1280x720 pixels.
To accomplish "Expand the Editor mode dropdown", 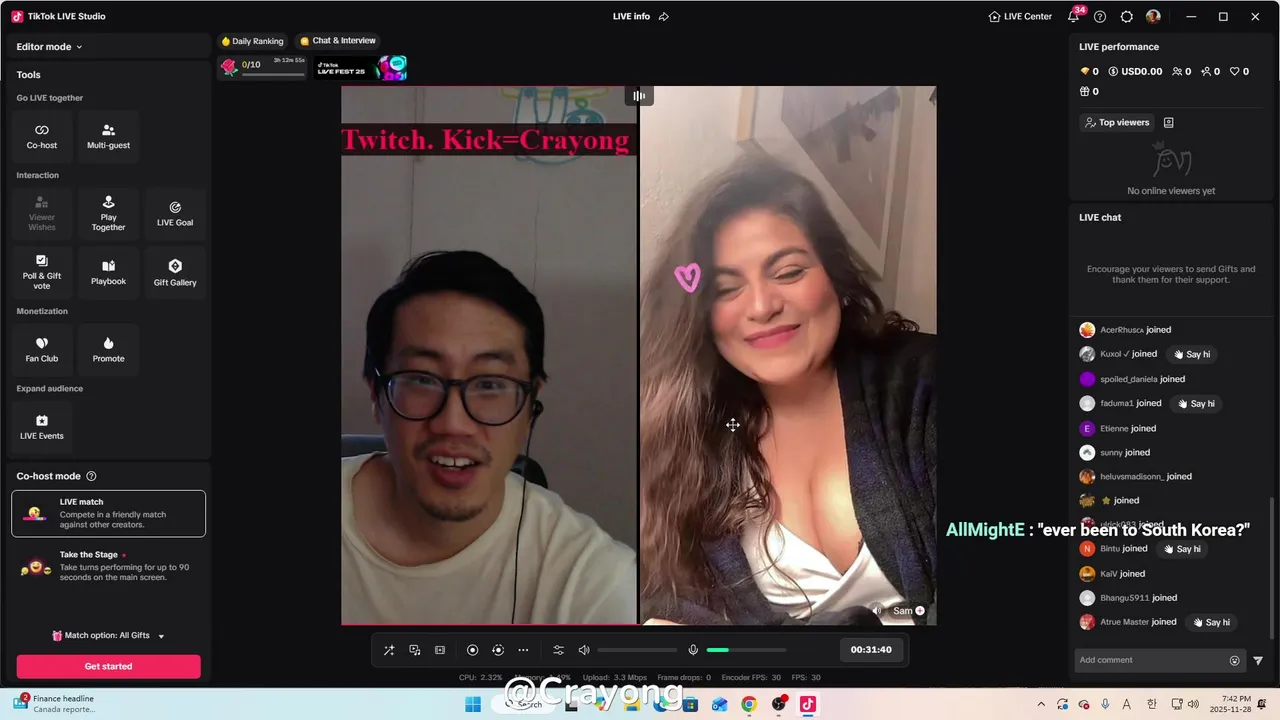I will click(49, 47).
